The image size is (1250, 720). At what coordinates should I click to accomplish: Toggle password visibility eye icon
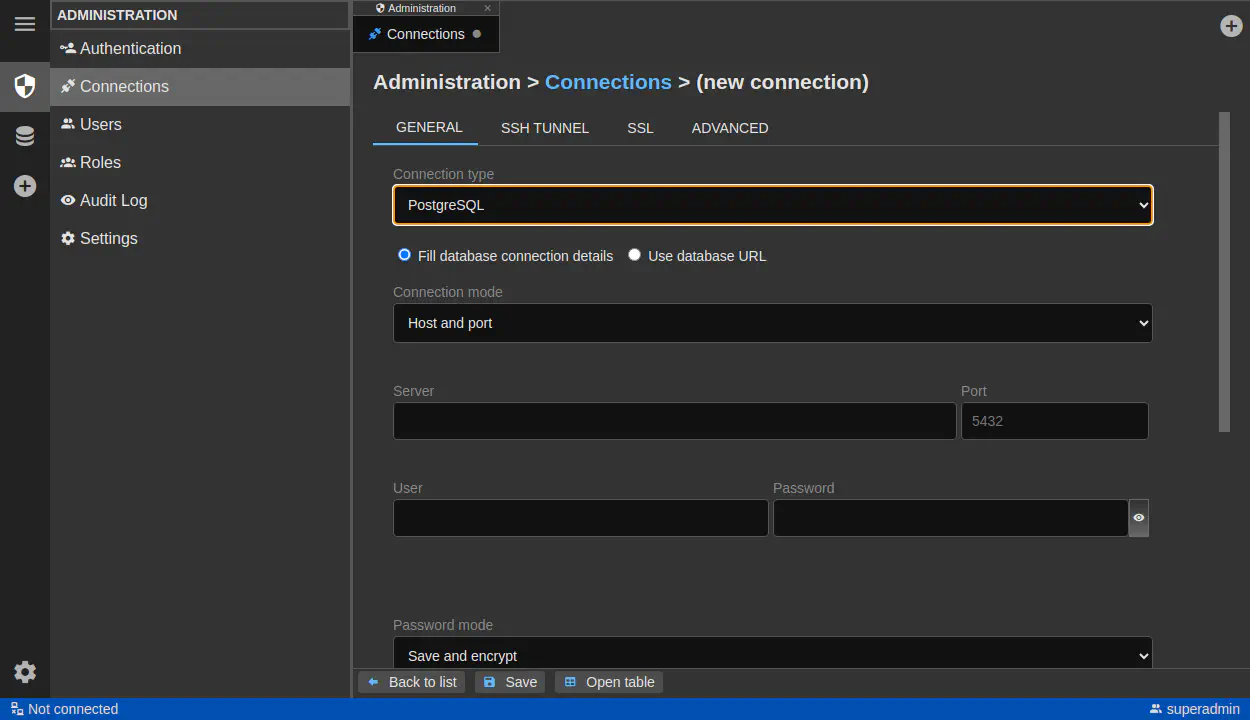[x=1139, y=518]
